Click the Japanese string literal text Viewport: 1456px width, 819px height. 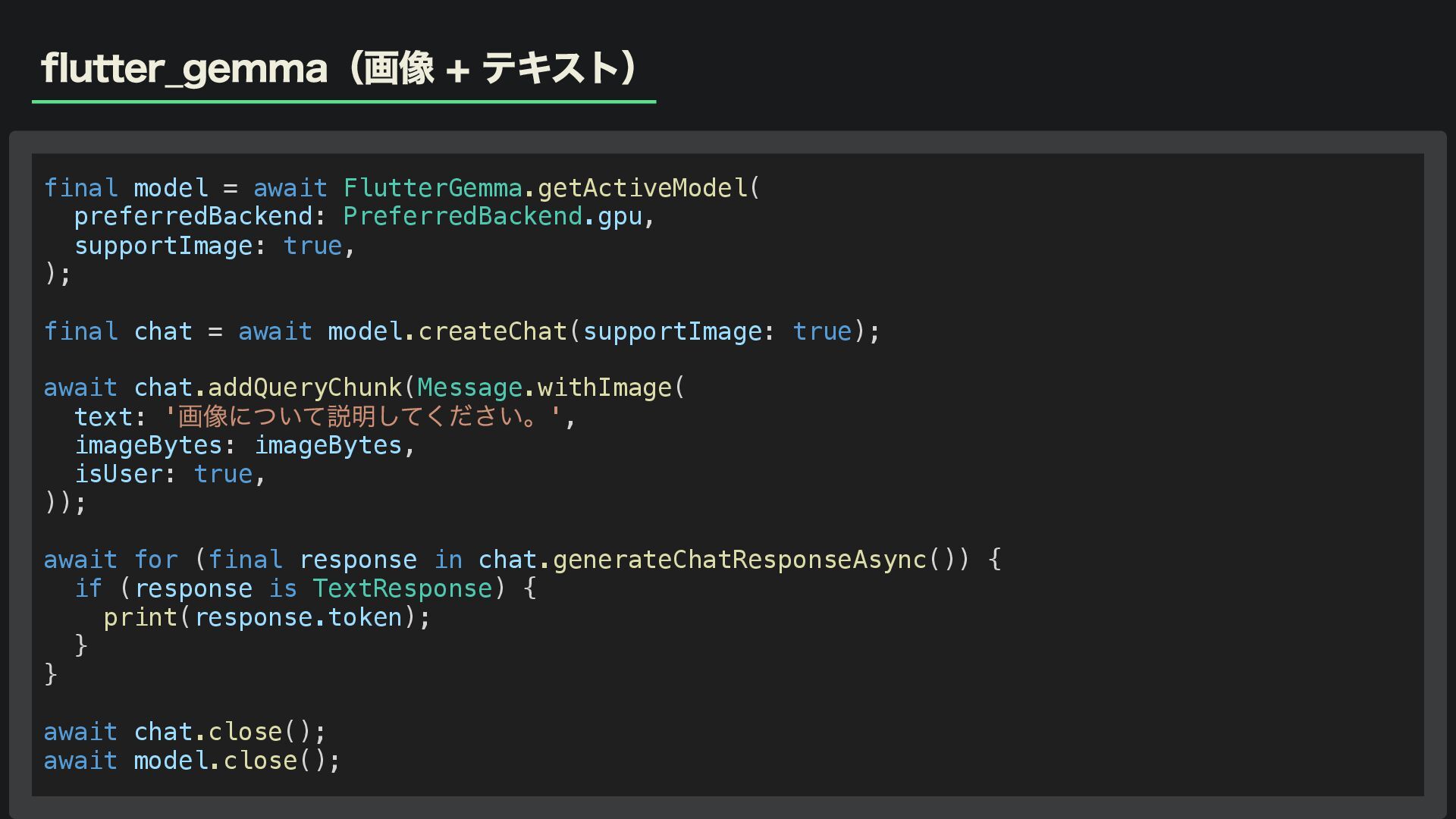(362, 416)
